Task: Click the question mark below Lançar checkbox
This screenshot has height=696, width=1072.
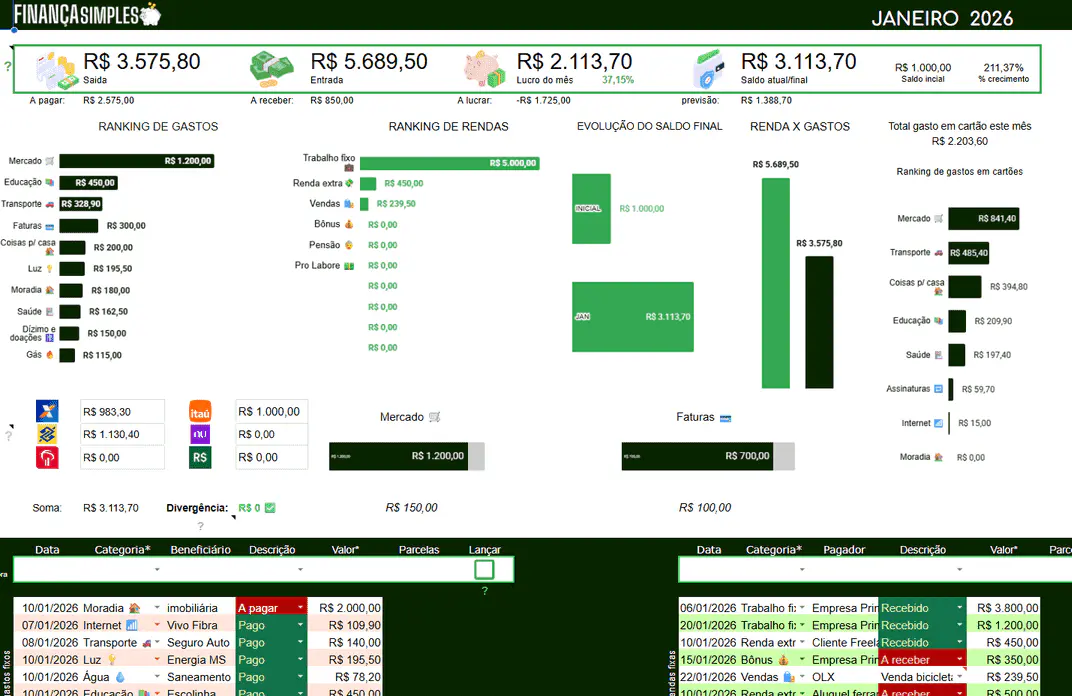Action: [x=484, y=591]
